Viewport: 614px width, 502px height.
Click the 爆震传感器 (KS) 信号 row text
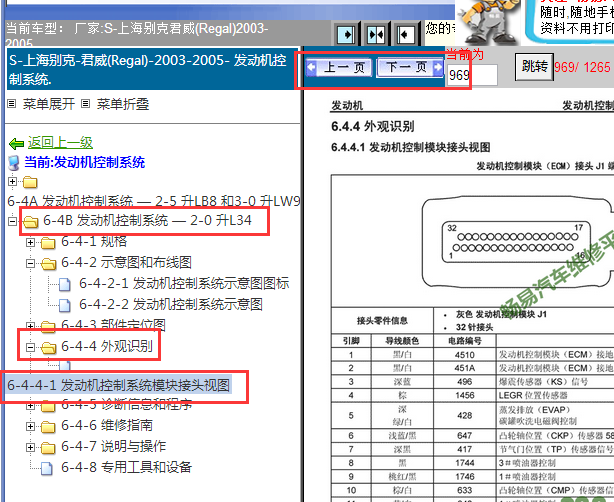(x=543, y=381)
